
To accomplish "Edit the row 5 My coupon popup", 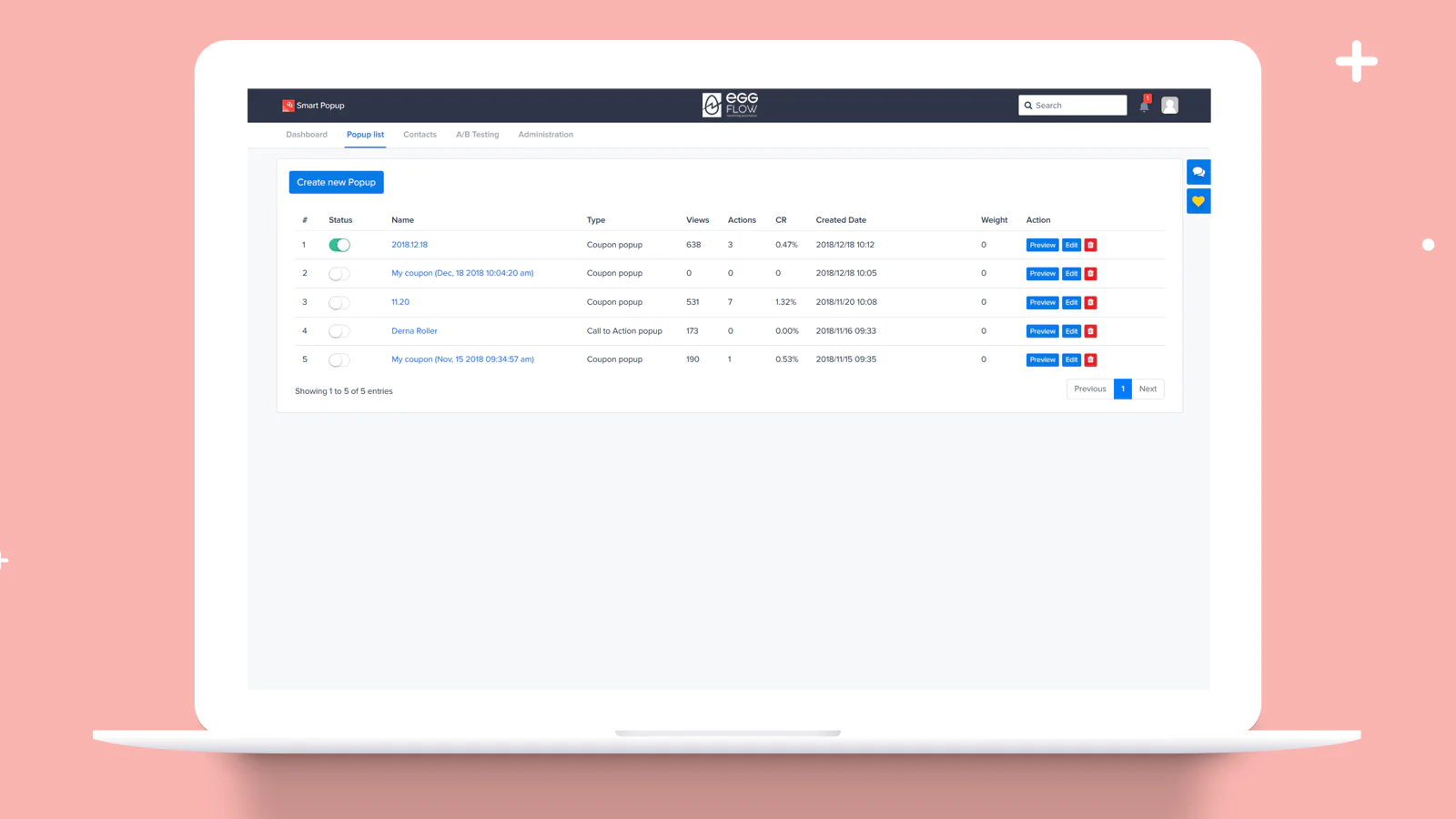I will [1071, 359].
